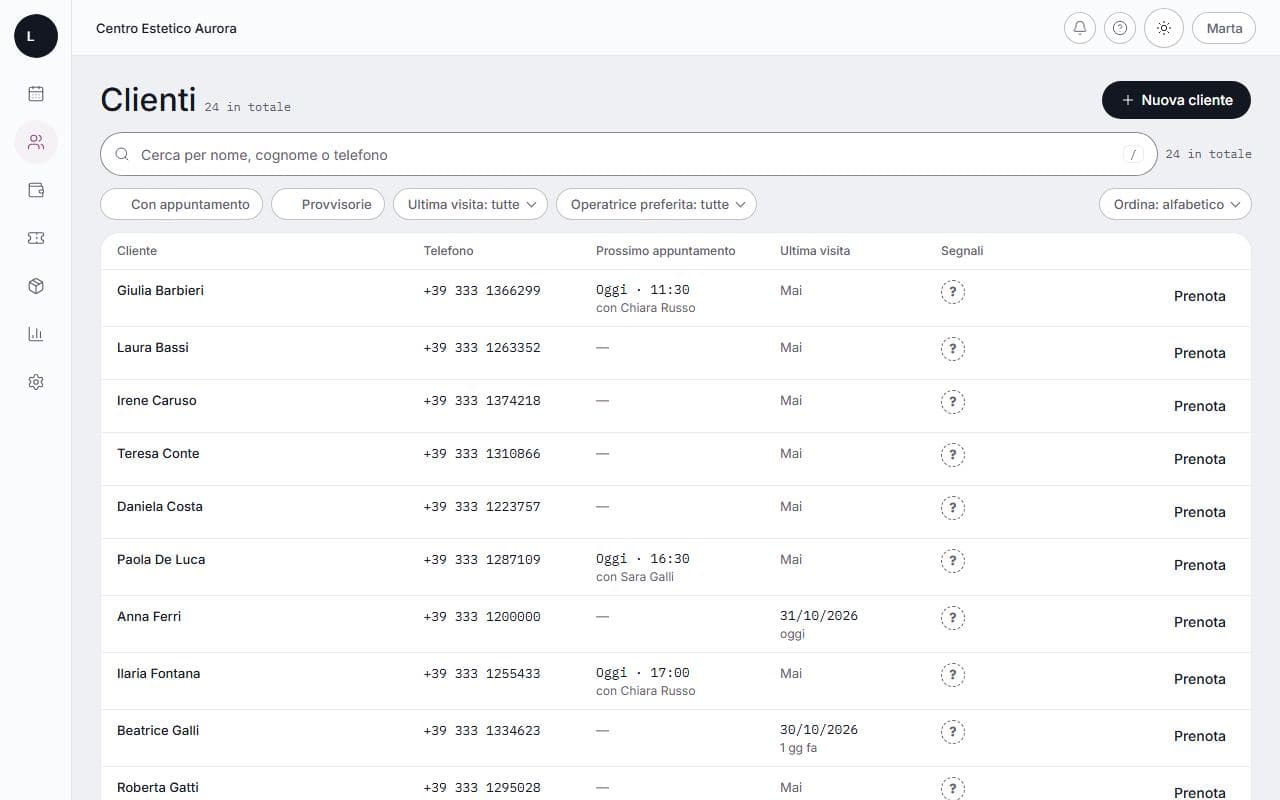Open client Roberta Gatti
The image size is (1280, 800).
coord(158,787)
